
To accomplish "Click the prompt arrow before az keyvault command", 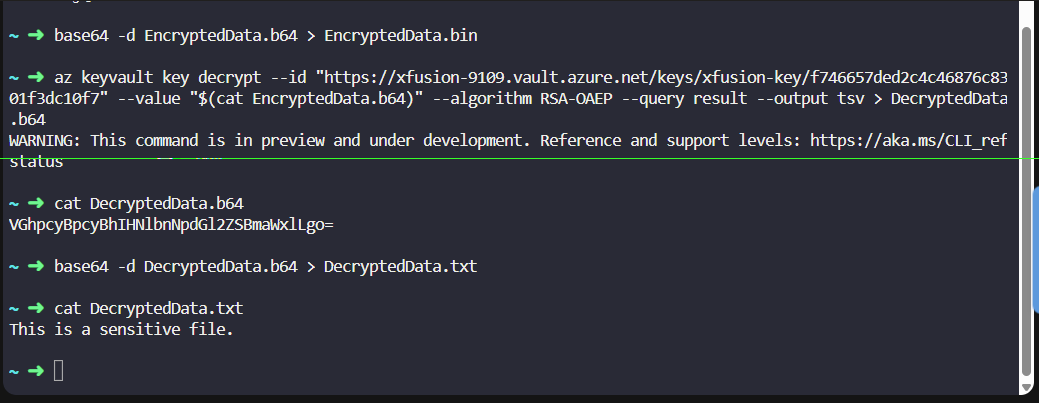I will click(37, 76).
